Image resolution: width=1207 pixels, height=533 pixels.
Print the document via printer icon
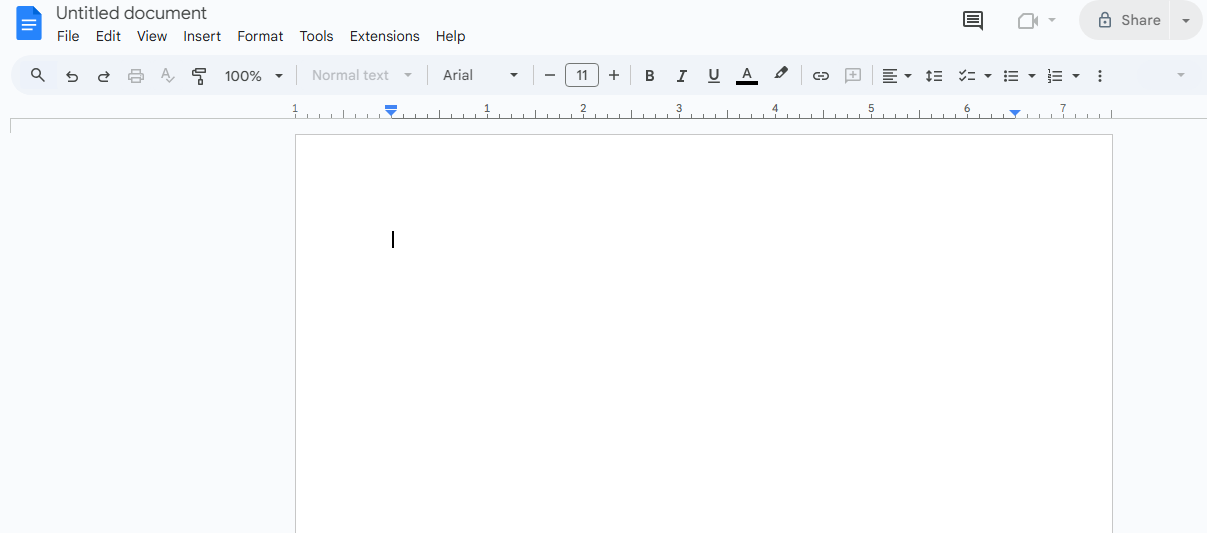(x=136, y=76)
